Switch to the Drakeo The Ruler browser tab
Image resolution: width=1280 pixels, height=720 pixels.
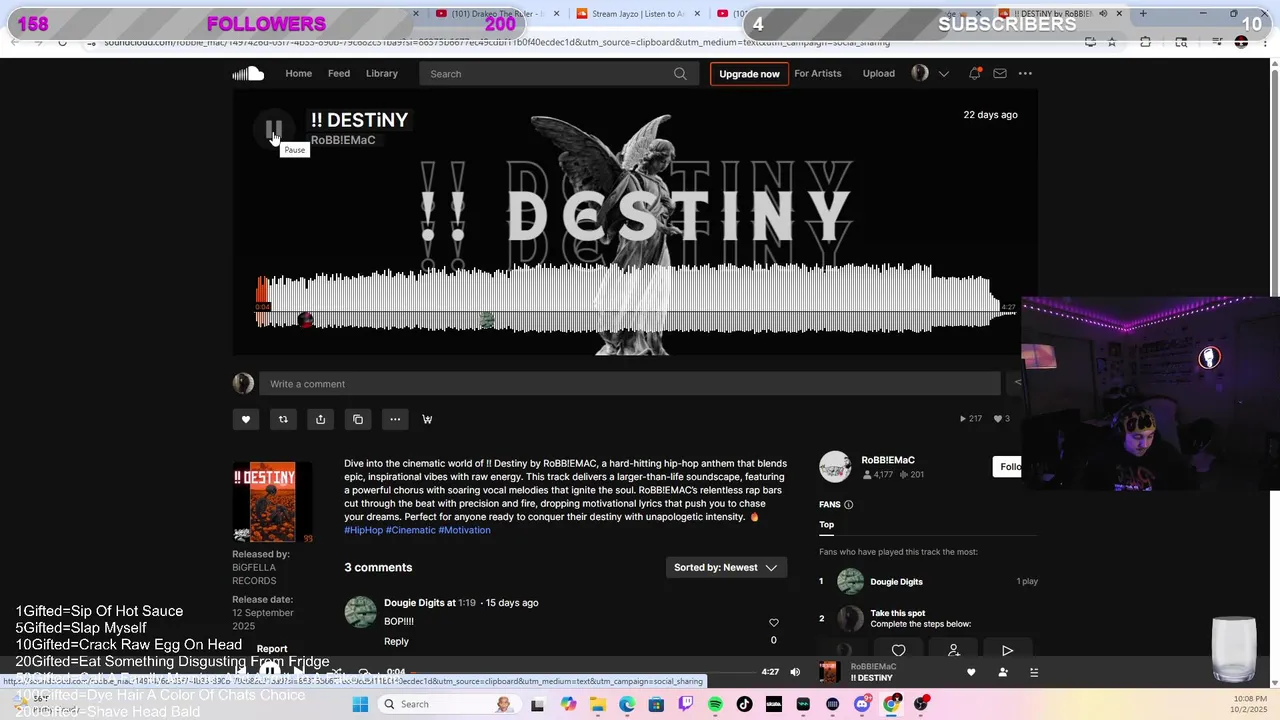(495, 14)
